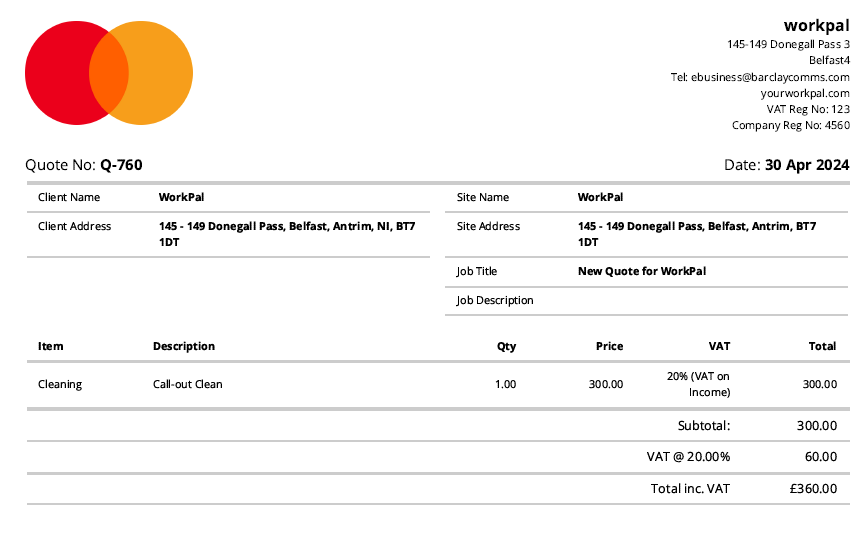This screenshot has height=541, width=868.
Task: Click the yourworkpal.com website text
Action: (805, 93)
